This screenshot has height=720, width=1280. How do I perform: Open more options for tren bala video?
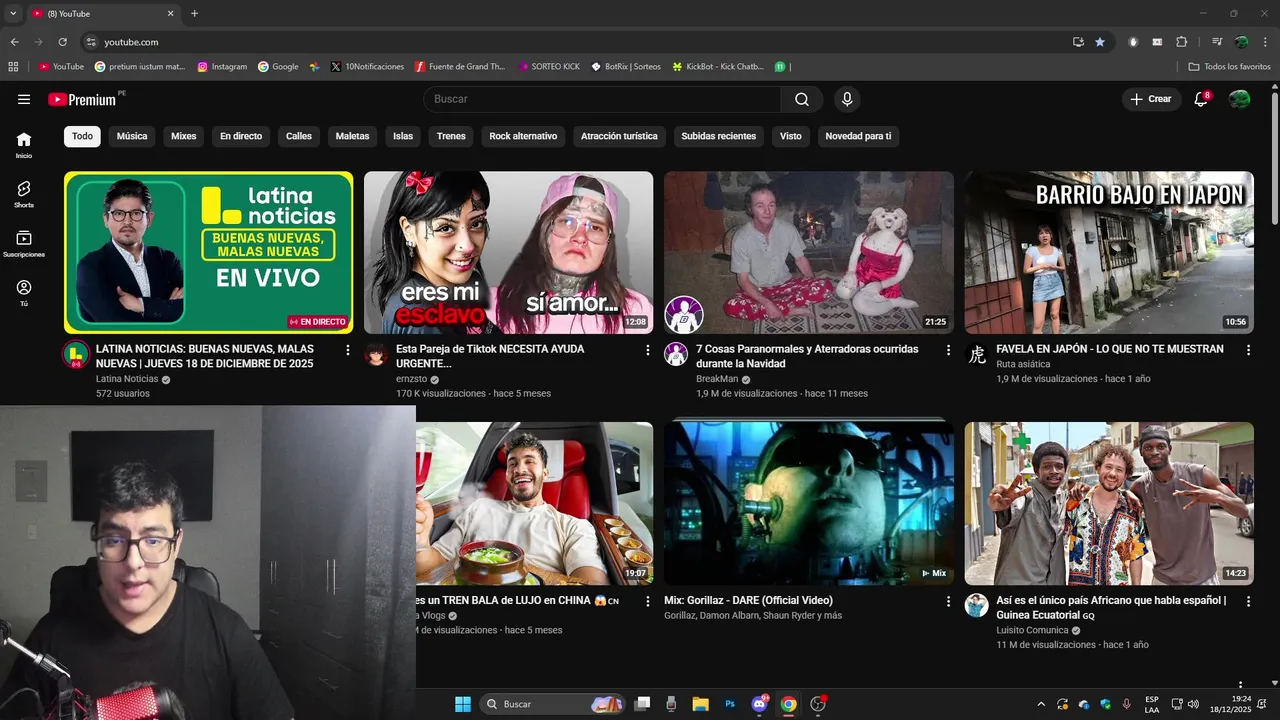tap(648, 601)
